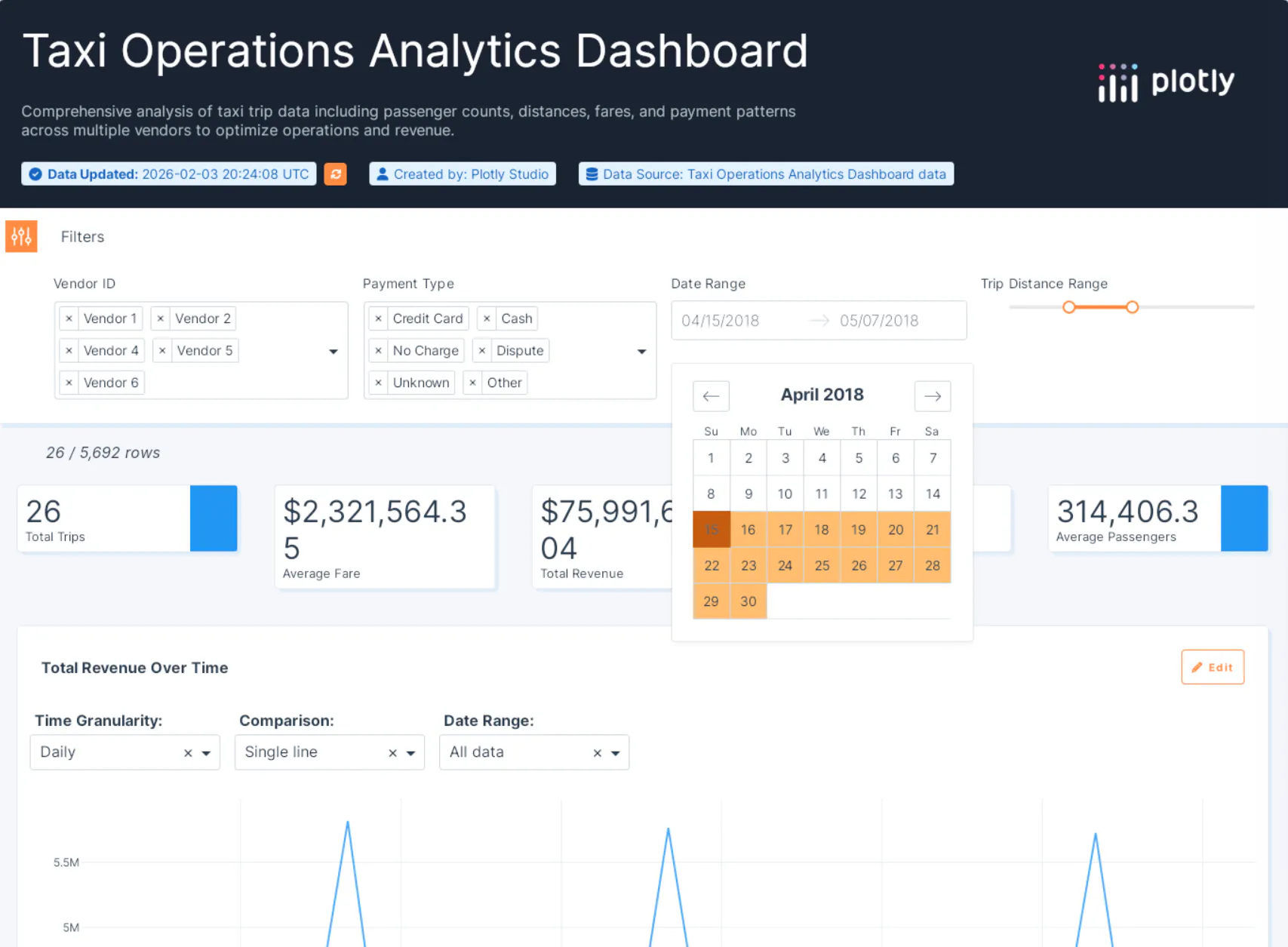Click the Average Passengers card
This screenshot has width=1288, height=947.
(1158, 518)
